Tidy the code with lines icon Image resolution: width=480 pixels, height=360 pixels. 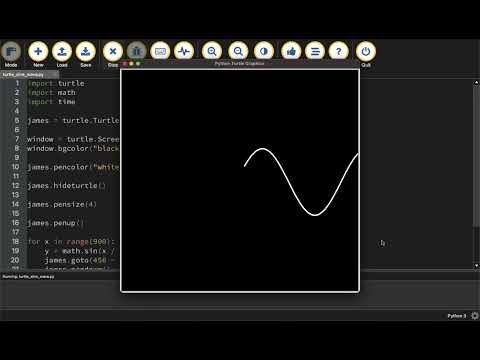click(x=315, y=51)
